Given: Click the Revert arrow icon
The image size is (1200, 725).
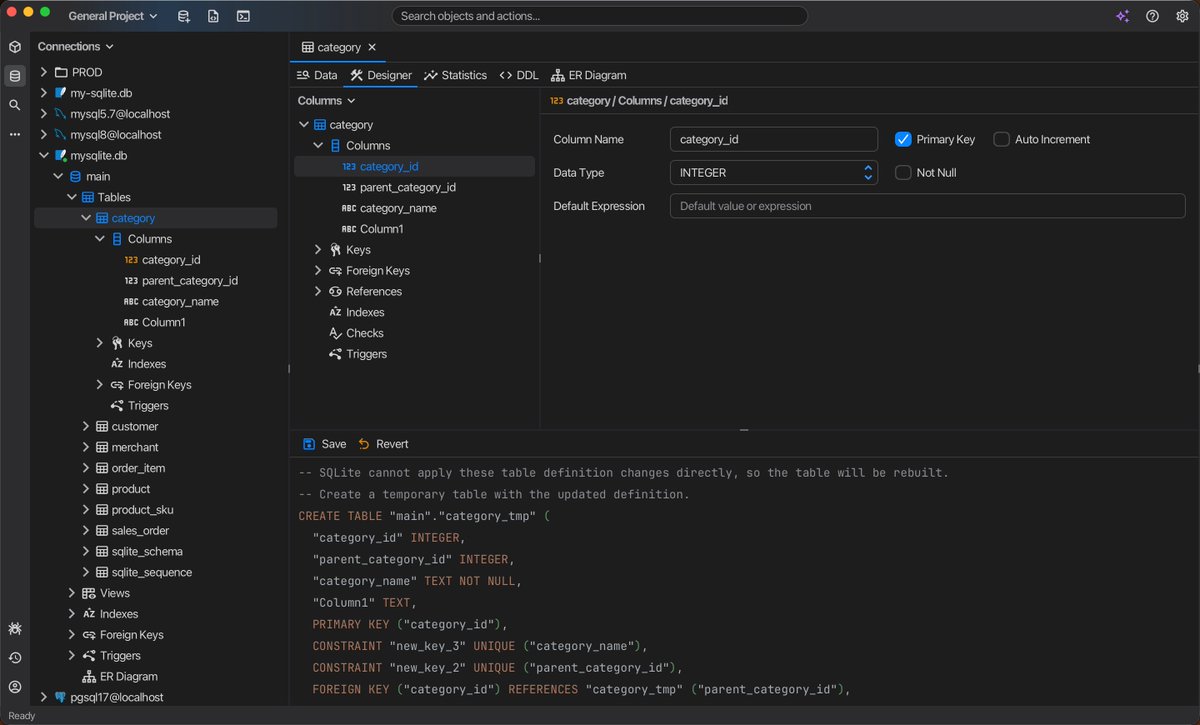Looking at the screenshot, I should pyautogui.click(x=364, y=444).
